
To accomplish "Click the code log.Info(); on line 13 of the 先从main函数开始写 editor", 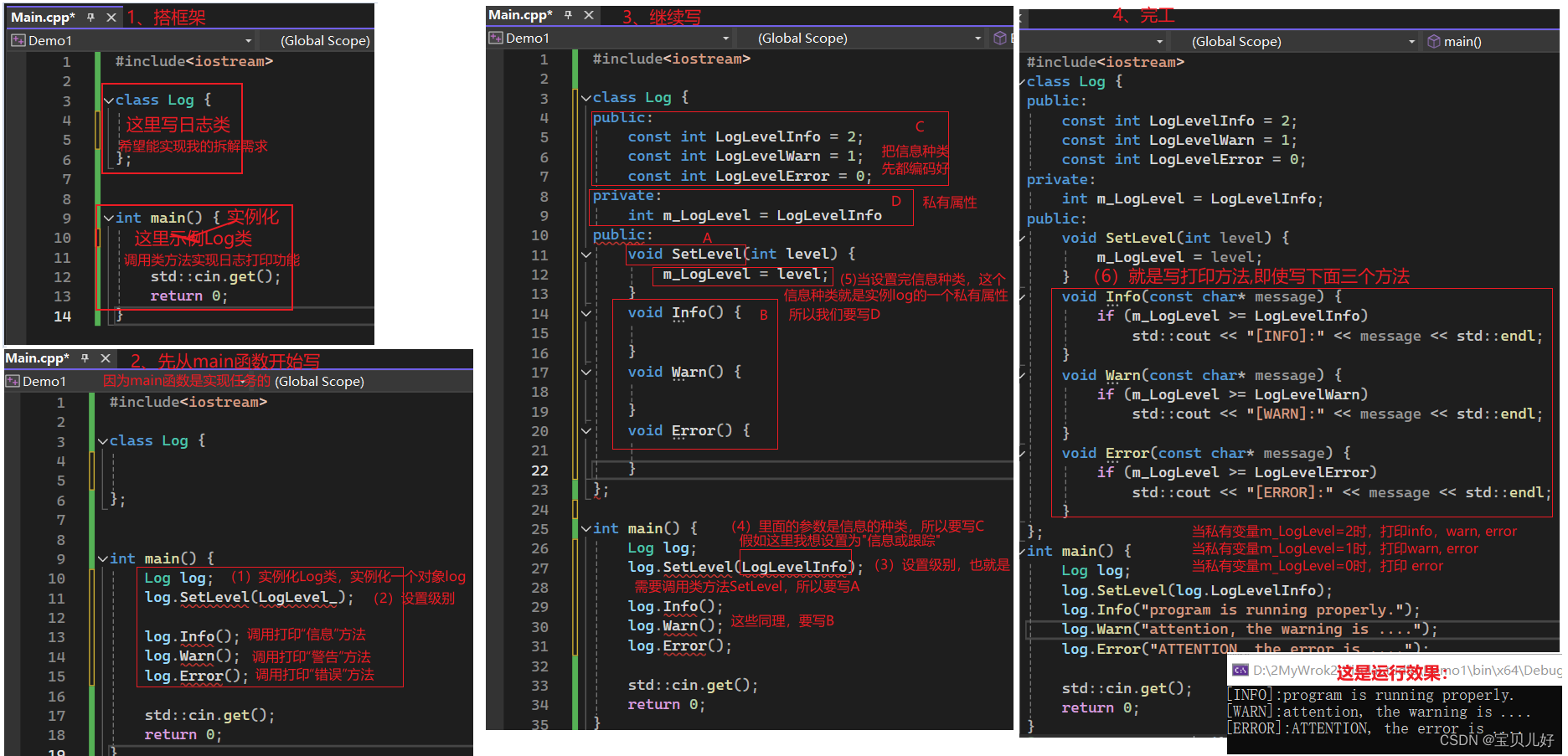I will point(192,637).
